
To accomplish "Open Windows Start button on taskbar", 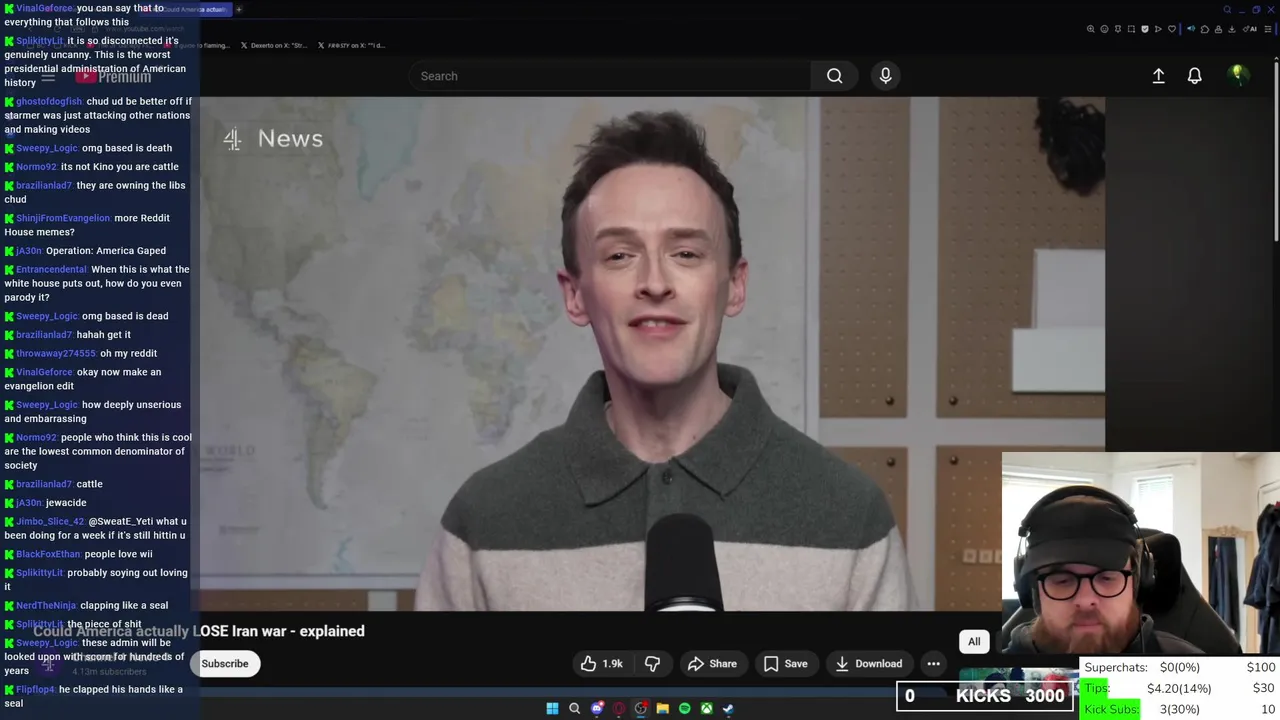I will tap(552, 709).
